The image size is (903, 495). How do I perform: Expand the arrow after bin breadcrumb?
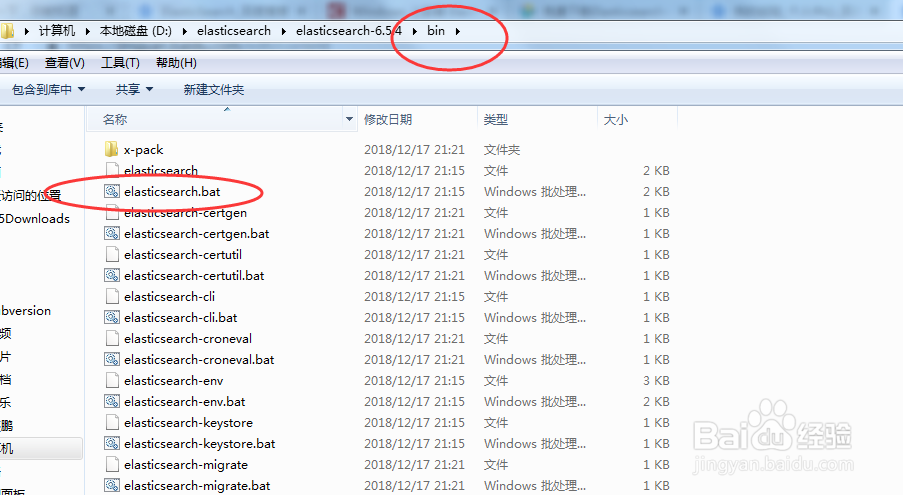pos(457,31)
